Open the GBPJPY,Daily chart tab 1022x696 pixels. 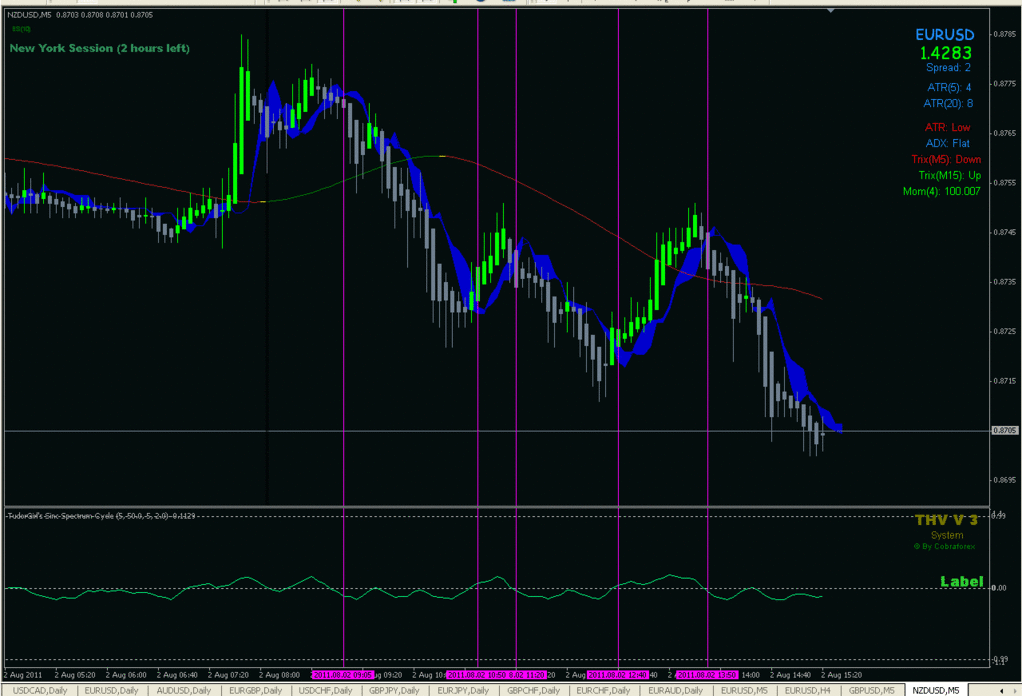tap(397, 690)
